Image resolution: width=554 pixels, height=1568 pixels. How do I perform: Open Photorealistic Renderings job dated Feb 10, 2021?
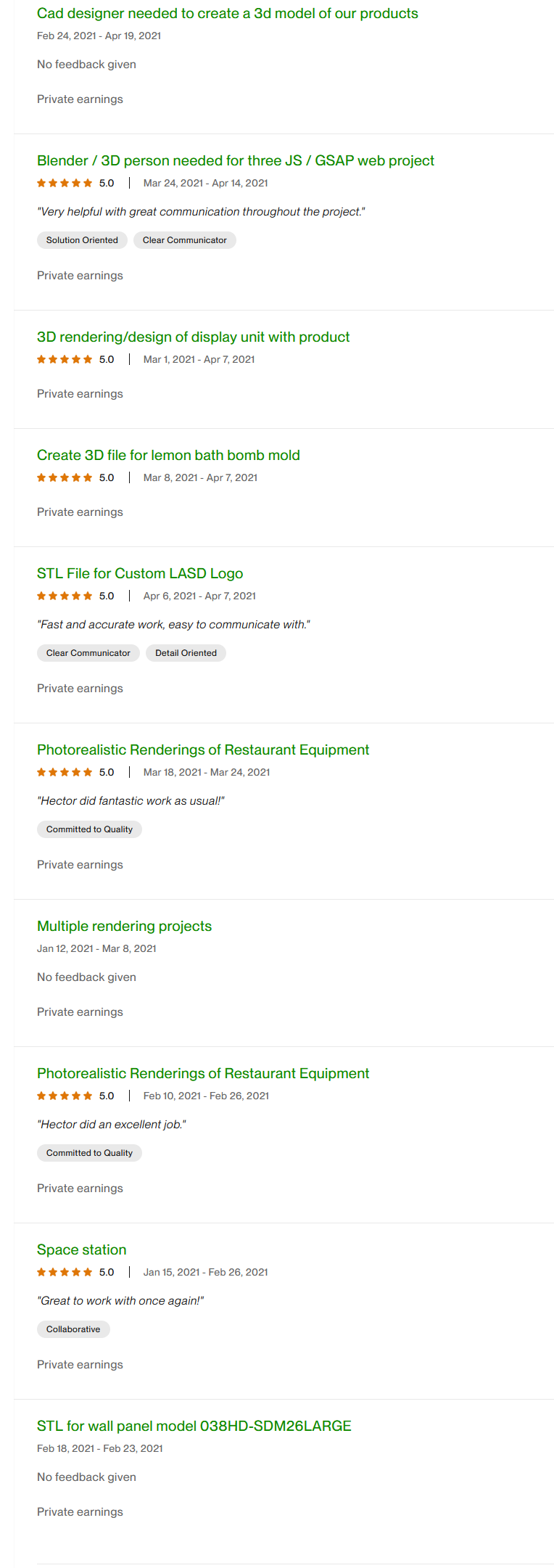coord(203,1074)
